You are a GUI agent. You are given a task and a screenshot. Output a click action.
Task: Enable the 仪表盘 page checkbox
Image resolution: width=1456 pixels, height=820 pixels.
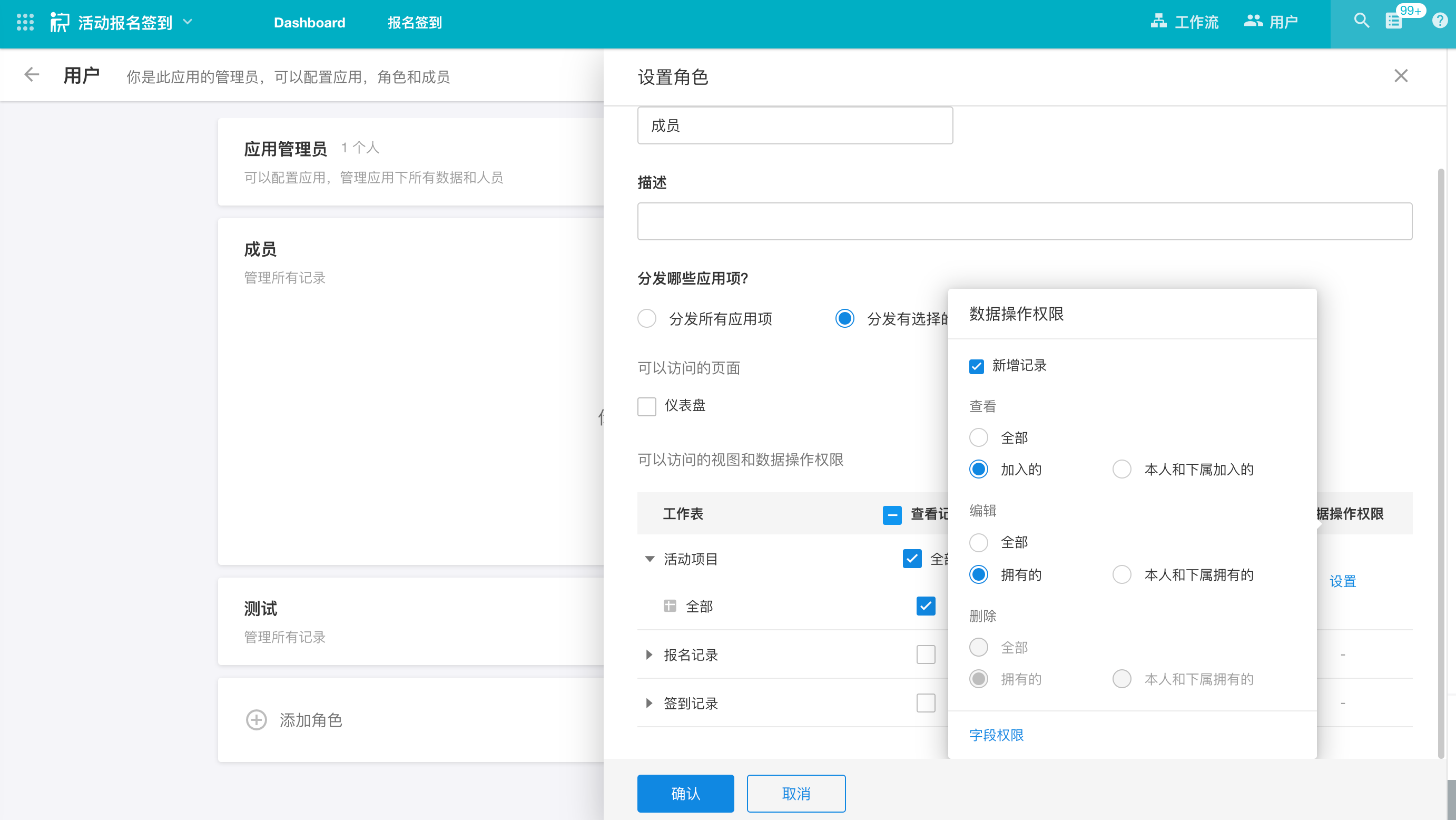[x=646, y=406]
